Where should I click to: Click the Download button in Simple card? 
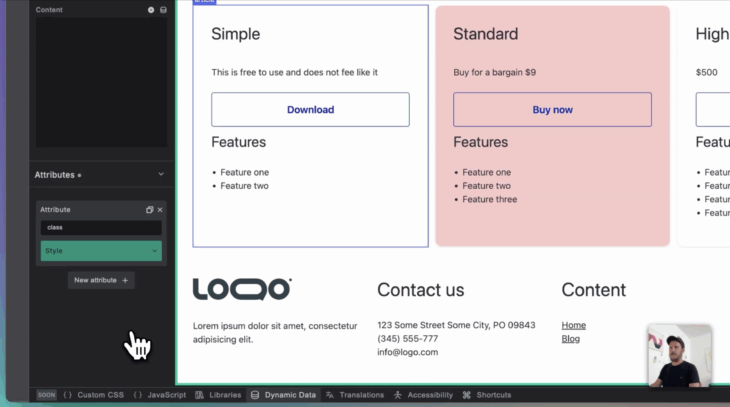click(x=310, y=110)
